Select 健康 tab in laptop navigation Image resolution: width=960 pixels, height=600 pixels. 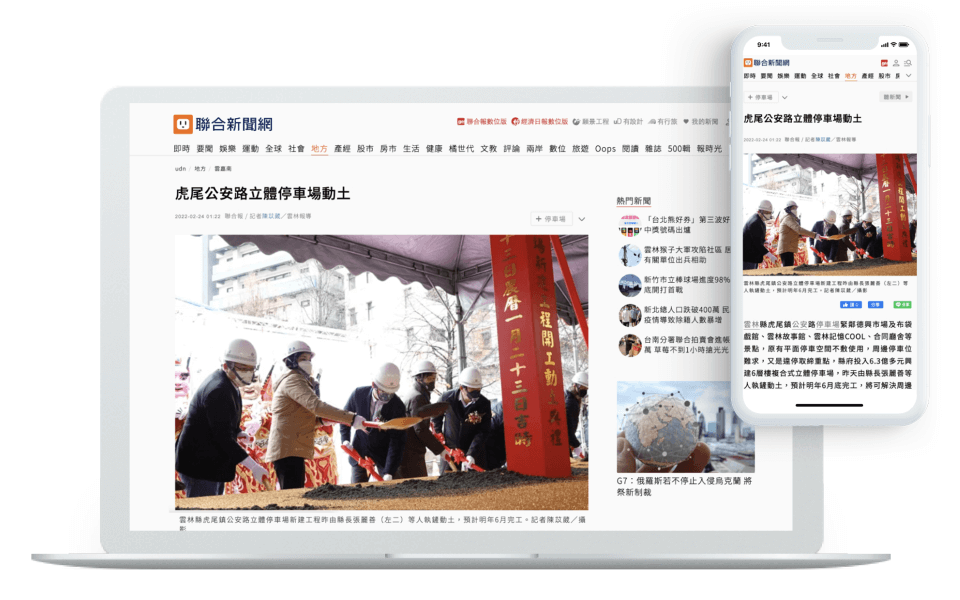[434, 149]
